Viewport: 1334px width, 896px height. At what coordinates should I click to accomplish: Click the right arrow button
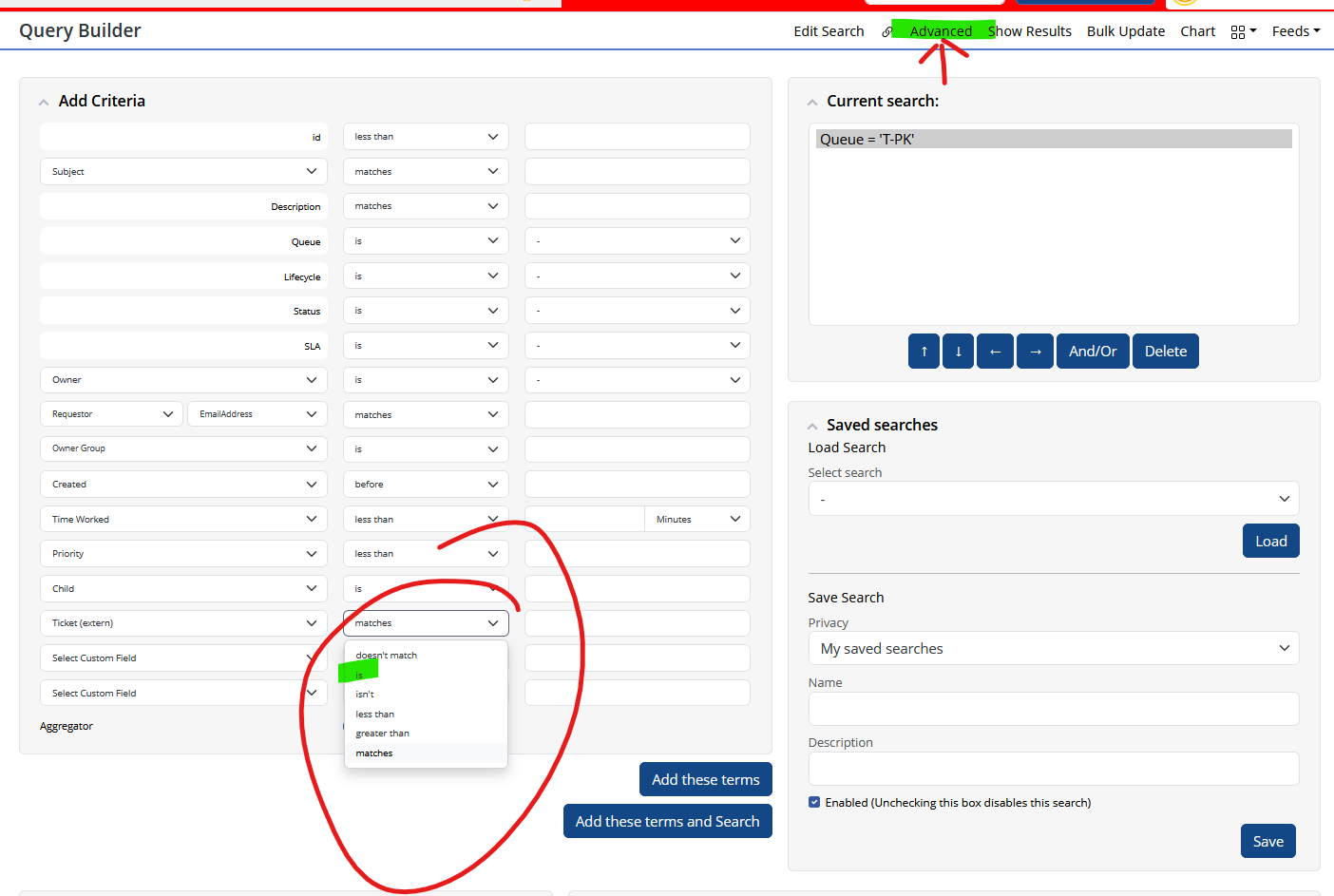coord(1035,351)
